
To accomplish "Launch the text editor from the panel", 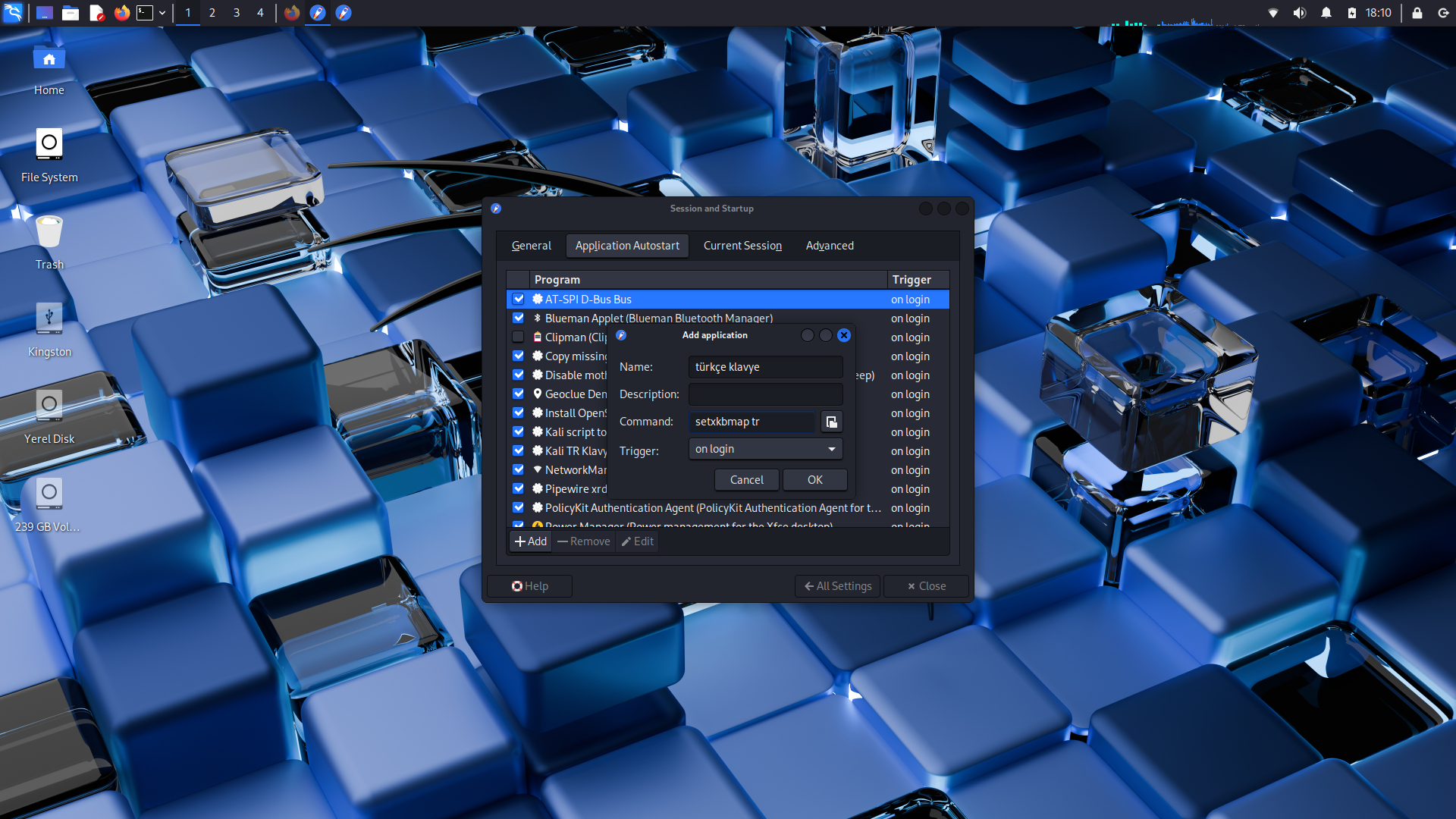I will 96,13.
